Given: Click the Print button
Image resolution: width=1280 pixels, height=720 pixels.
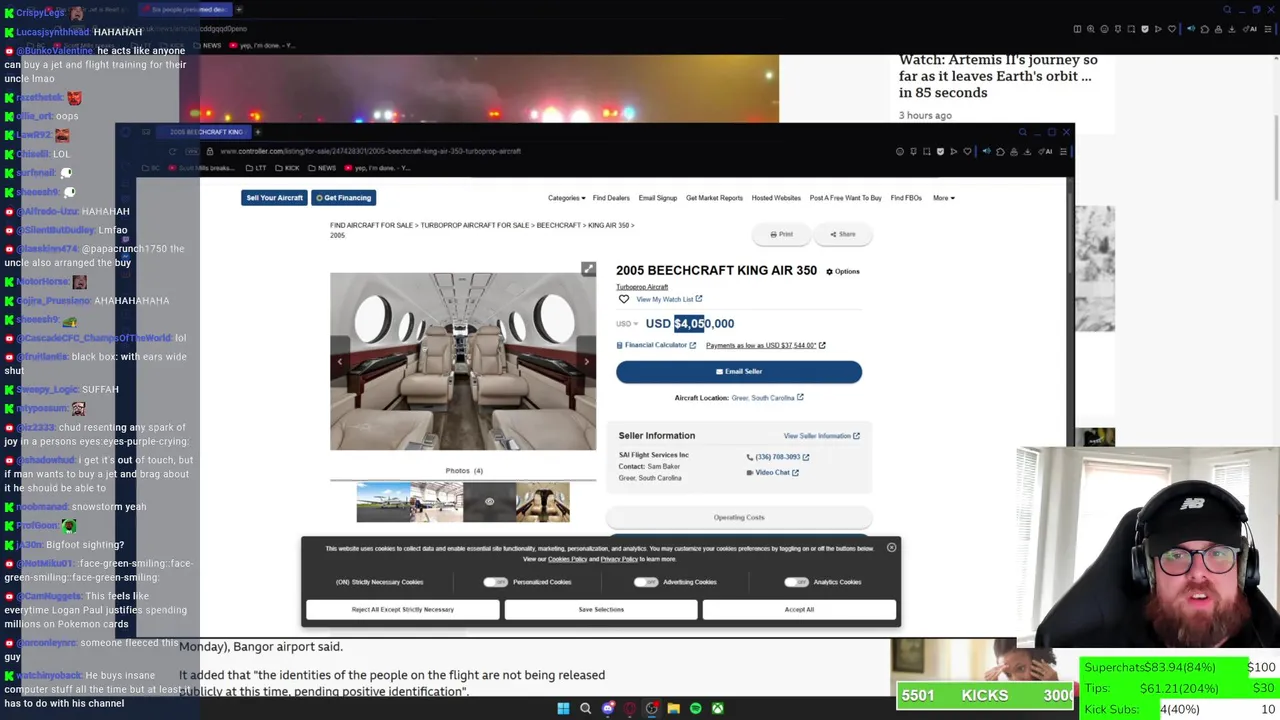Looking at the screenshot, I should coord(782,234).
